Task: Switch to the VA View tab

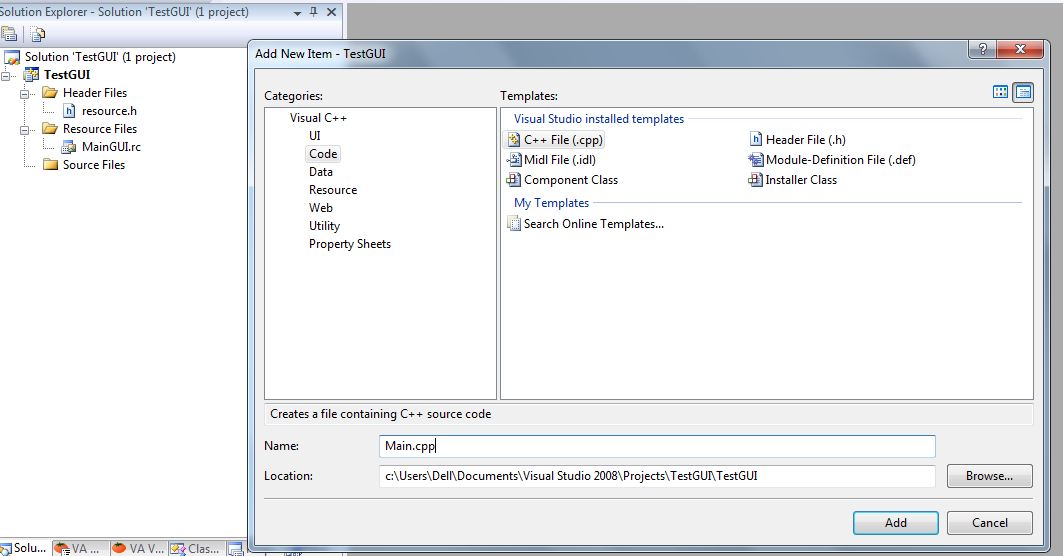Action: pos(138,549)
